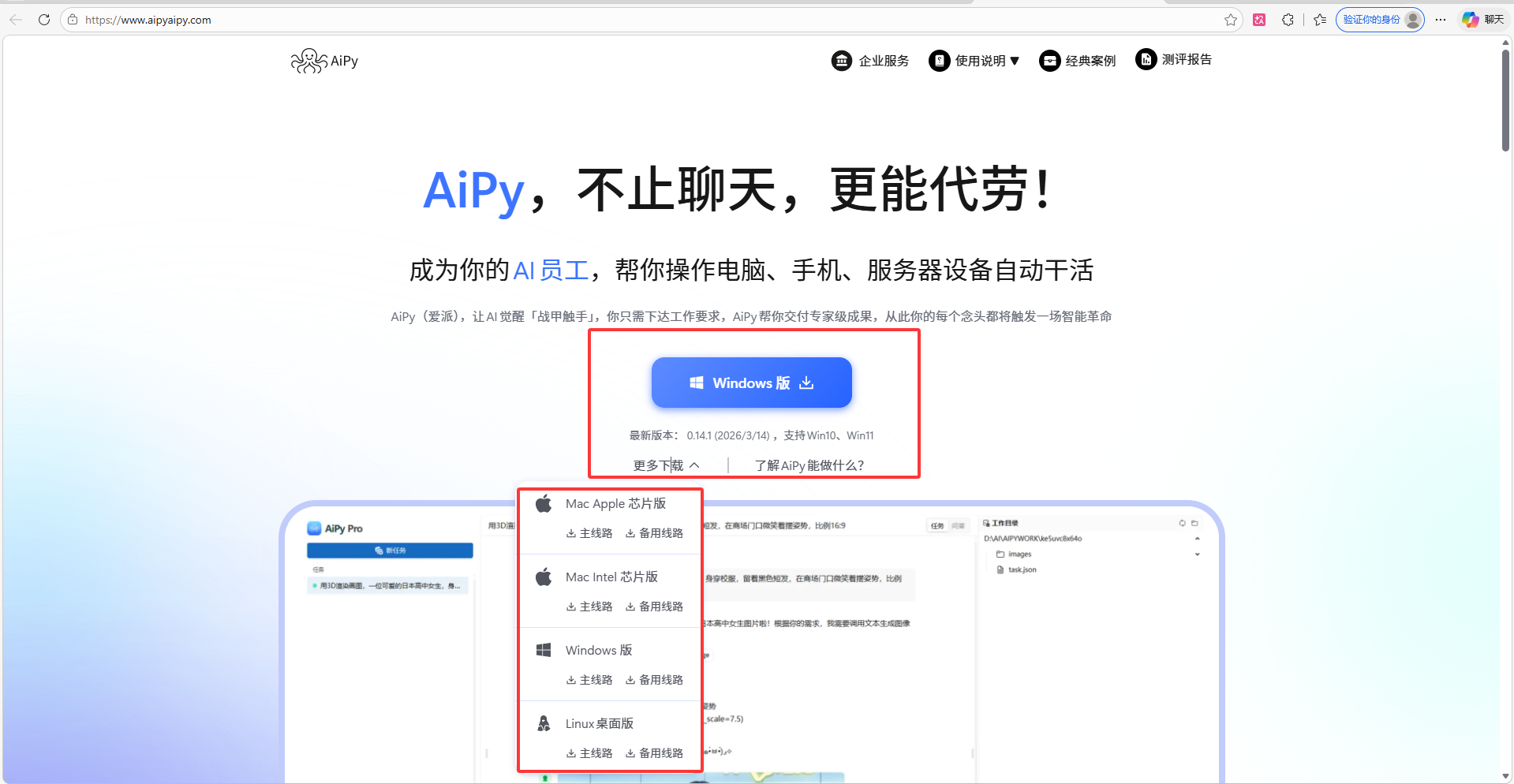Click the page vertical scrollbar
Screen dimensions: 1514x784
[x=1505, y=103]
